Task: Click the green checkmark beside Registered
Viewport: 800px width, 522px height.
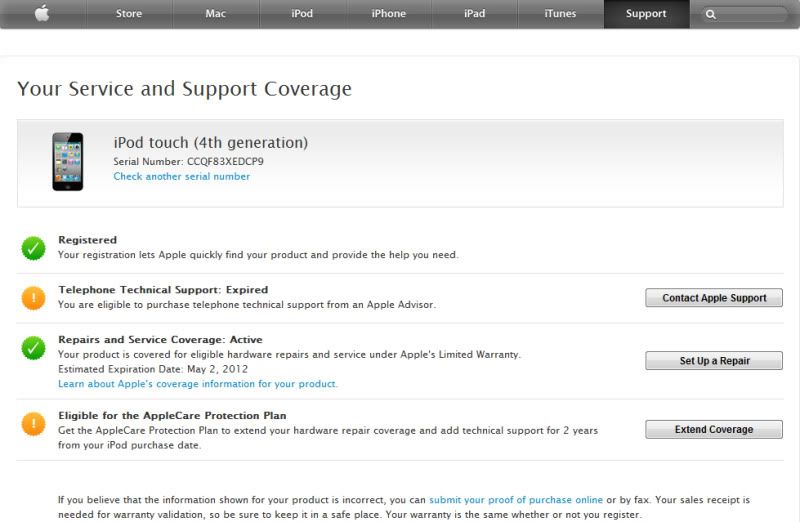Action: click(33, 248)
